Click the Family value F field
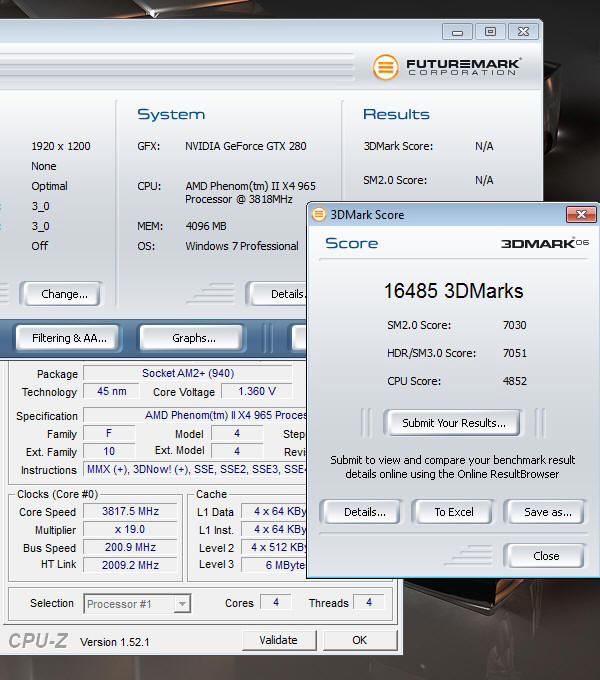Screen dimensions: 600x680 [x=109, y=433]
